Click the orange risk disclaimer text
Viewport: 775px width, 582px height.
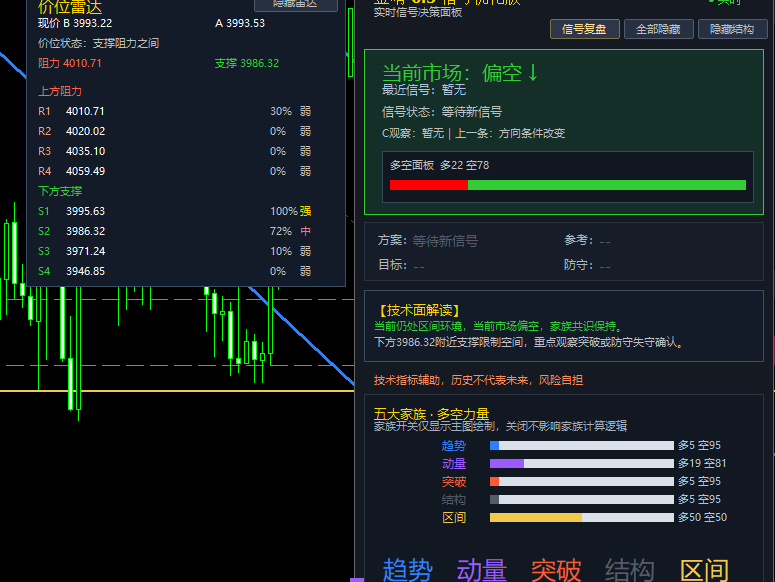coord(478,380)
